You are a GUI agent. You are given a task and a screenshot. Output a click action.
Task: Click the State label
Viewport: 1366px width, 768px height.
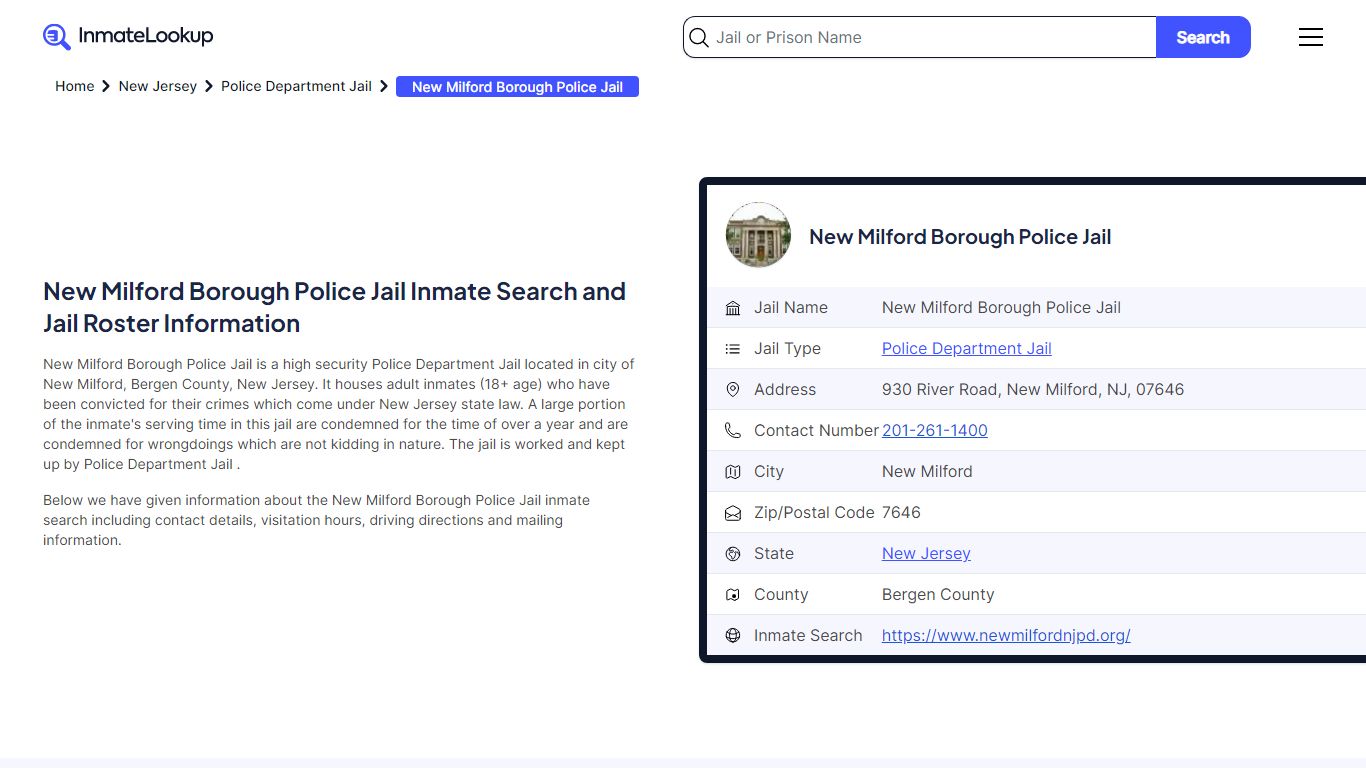[774, 554]
